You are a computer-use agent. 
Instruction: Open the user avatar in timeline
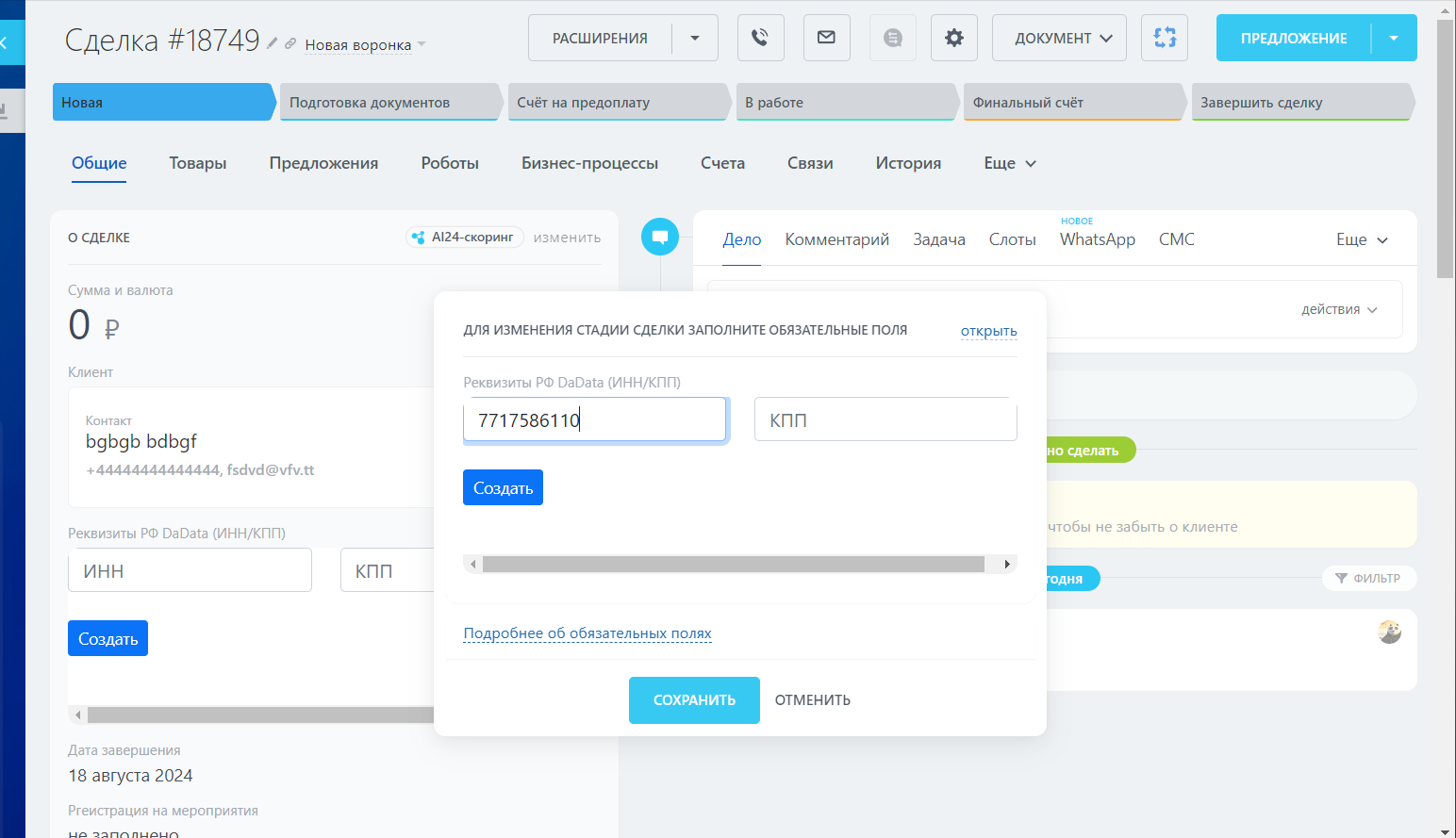tap(1389, 632)
